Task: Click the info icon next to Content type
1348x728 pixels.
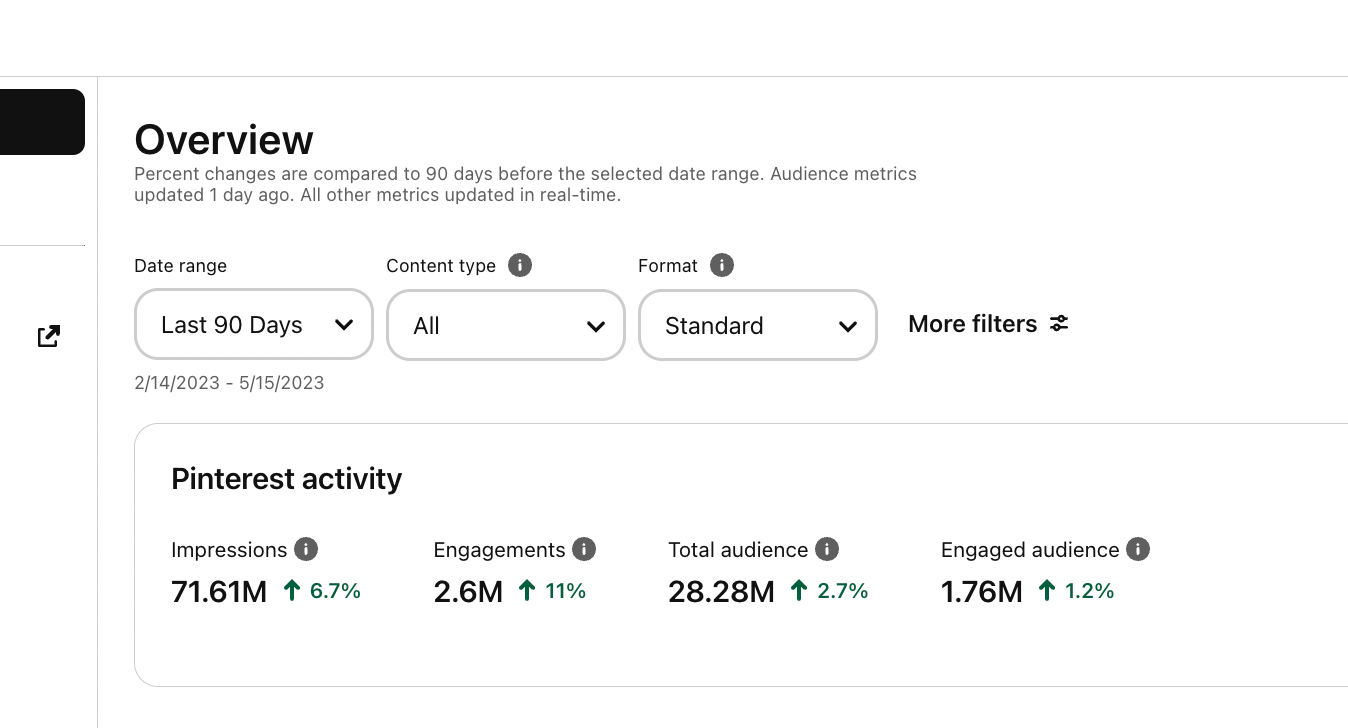Action: (520, 265)
